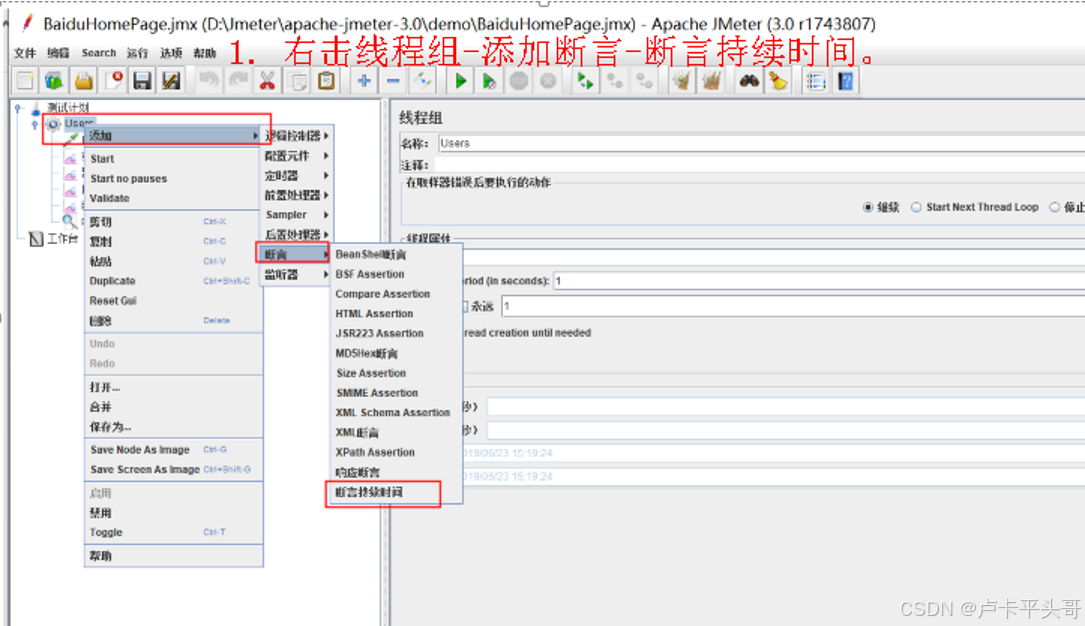Click the Stop toolbar icon
Screen dimensions: 1085x626
(519, 81)
